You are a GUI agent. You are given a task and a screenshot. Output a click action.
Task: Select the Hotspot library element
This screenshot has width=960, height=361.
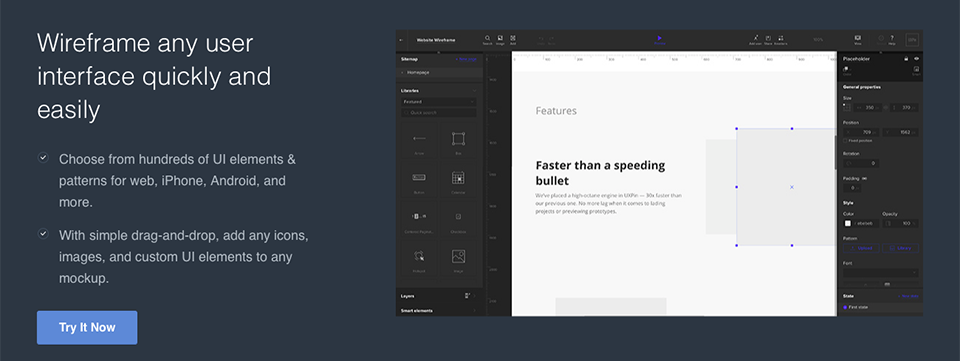(x=419, y=258)
